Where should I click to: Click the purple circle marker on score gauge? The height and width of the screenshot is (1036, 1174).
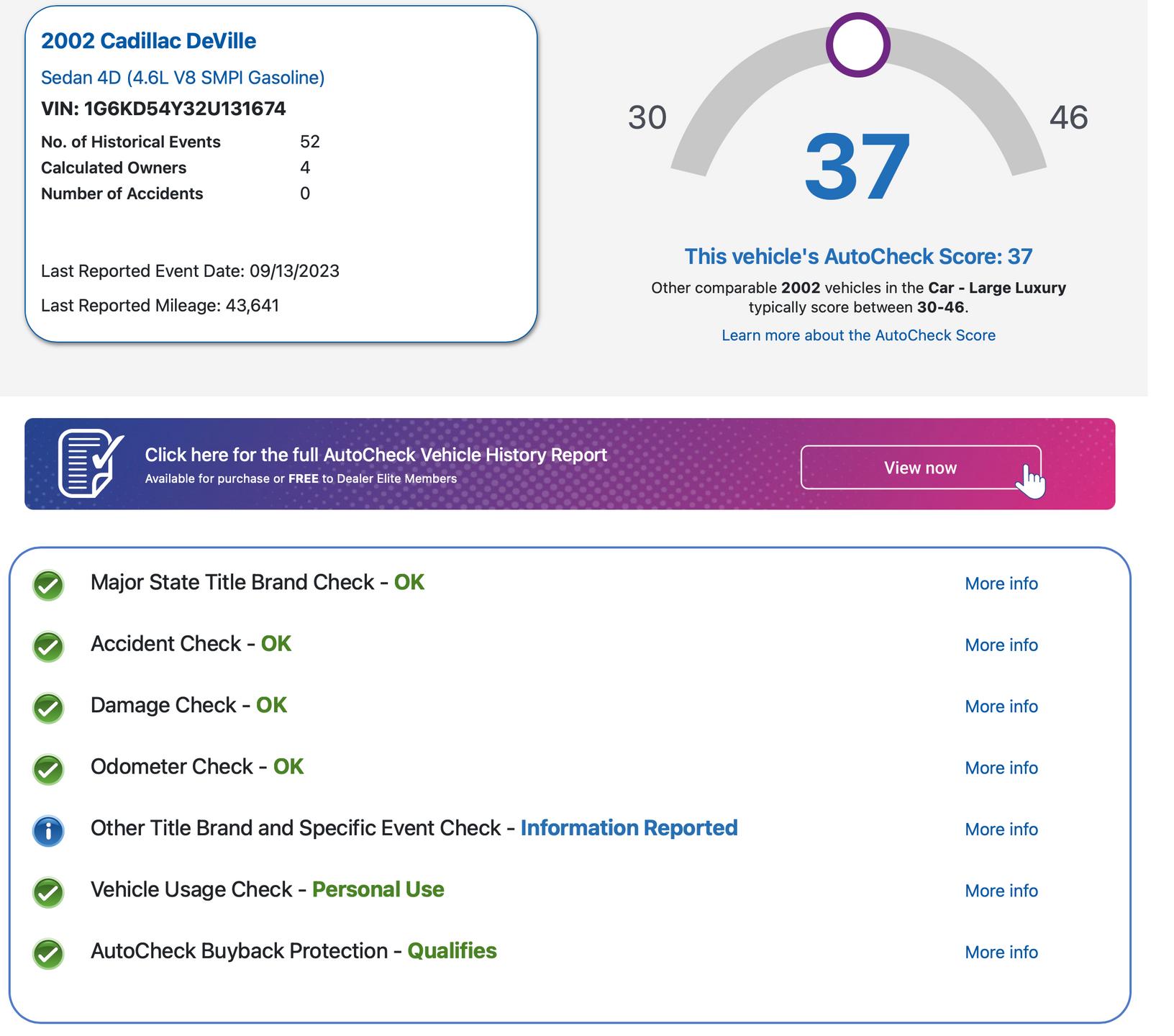[857, 45]
